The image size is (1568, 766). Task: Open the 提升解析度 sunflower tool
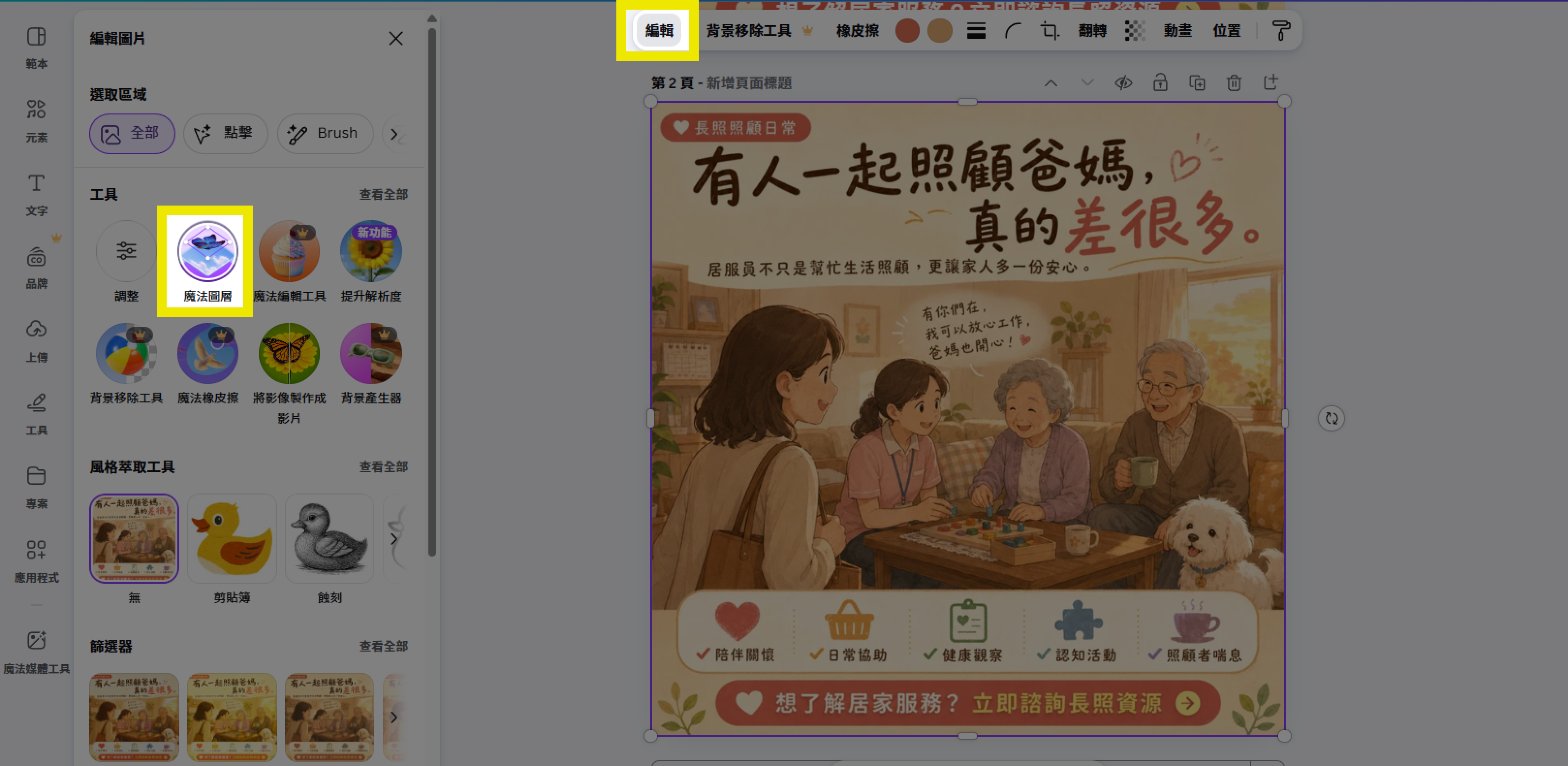click(371, 262)
